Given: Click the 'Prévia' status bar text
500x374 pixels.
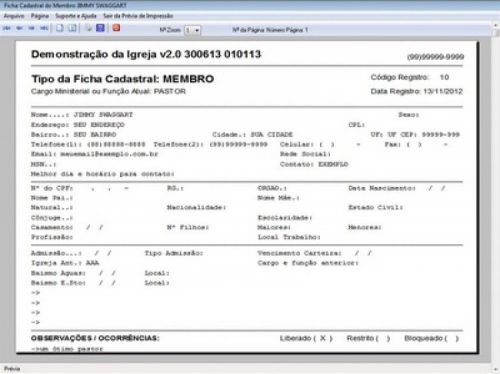Looking at the screenshot, I should pos(12,369).
